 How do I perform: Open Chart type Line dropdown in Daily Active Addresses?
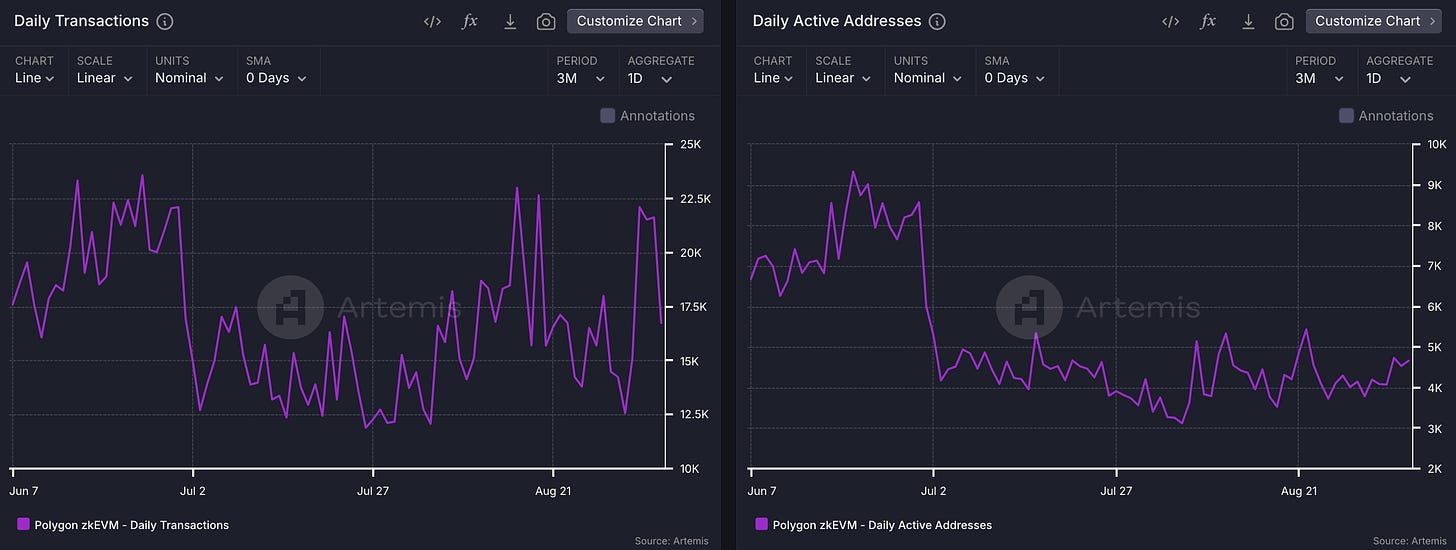click(x=774, y=78)
